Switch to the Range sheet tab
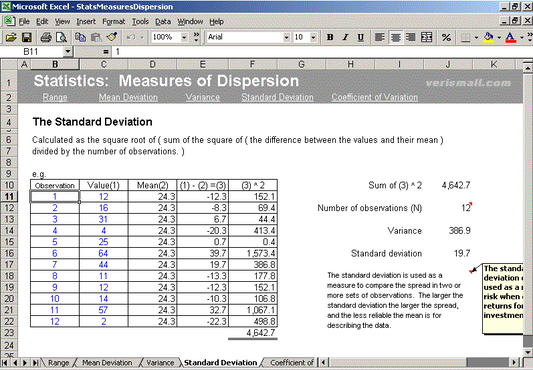 point(58,363)
